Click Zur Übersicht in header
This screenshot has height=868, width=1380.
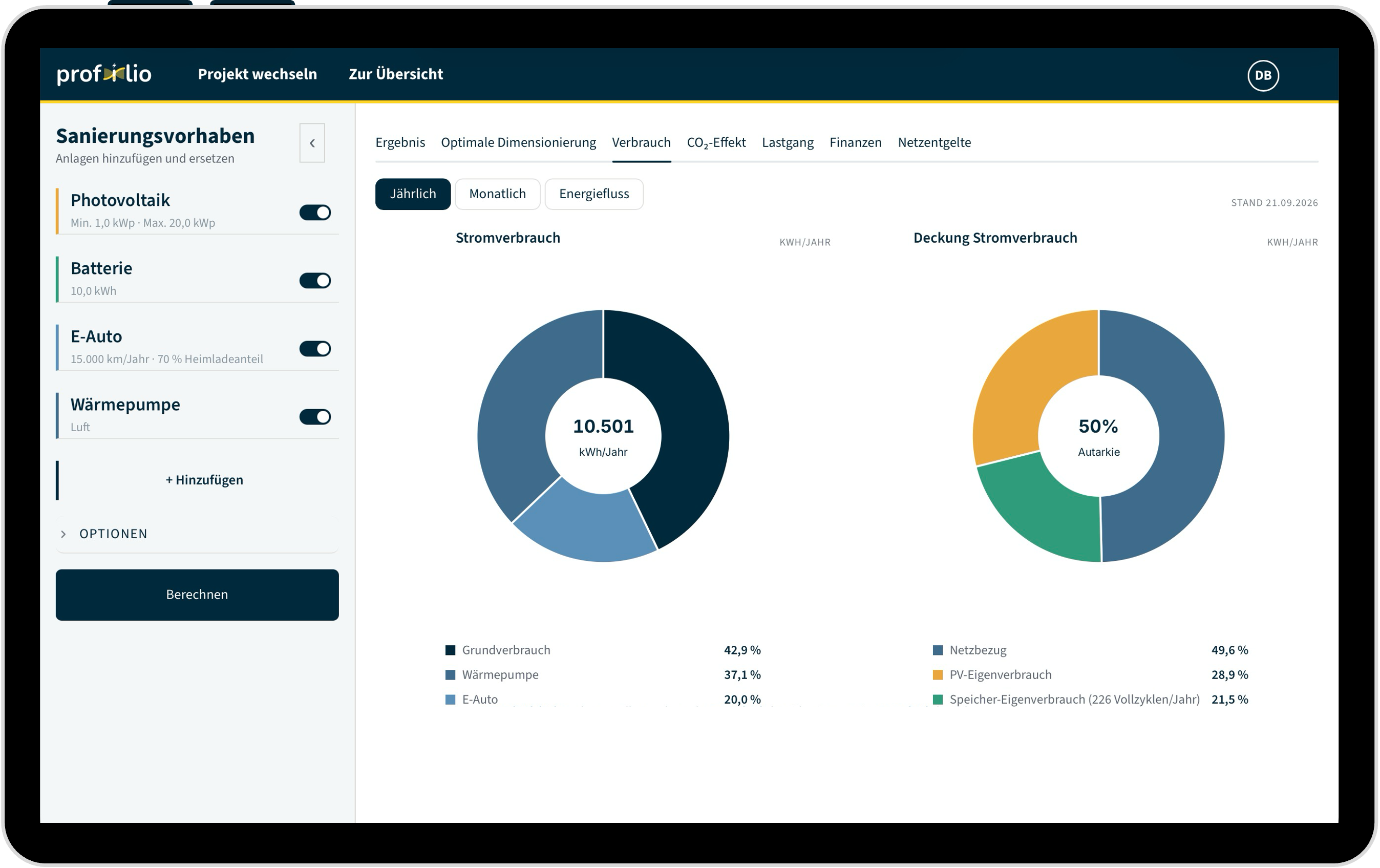pyautogui.click(x=396, y=74)
